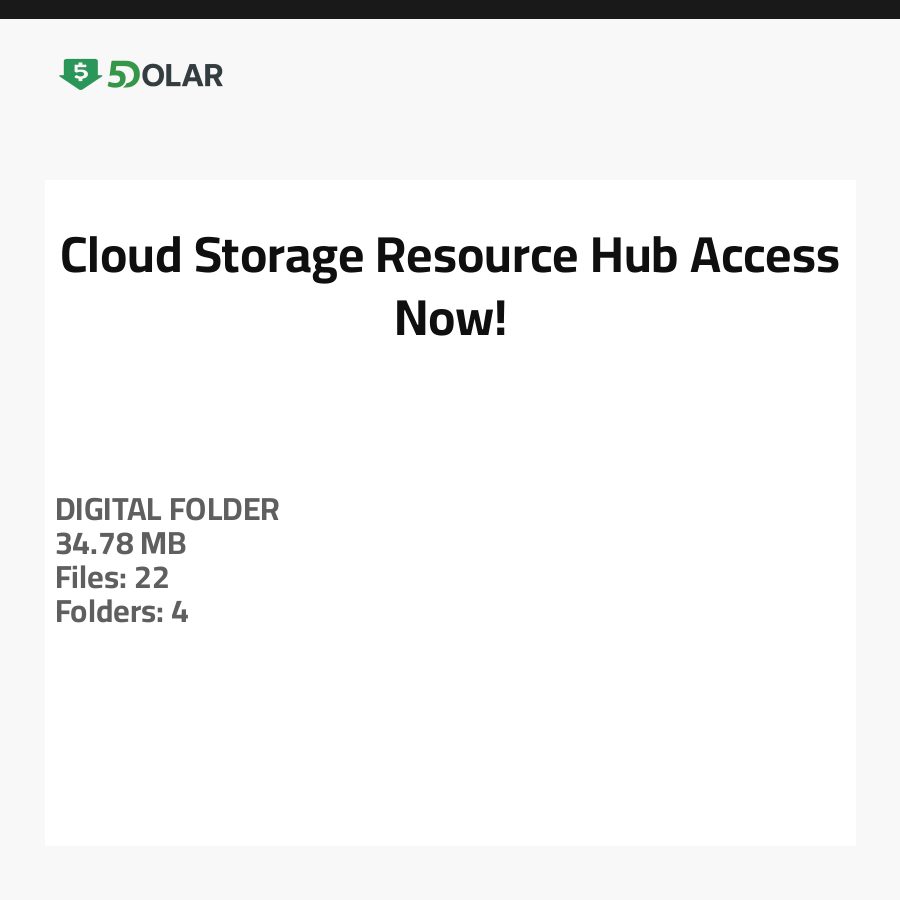Click the green "5D" part of the logo
Screen dimensions: 900x900
pyautogui.click(x=123, y=75)
